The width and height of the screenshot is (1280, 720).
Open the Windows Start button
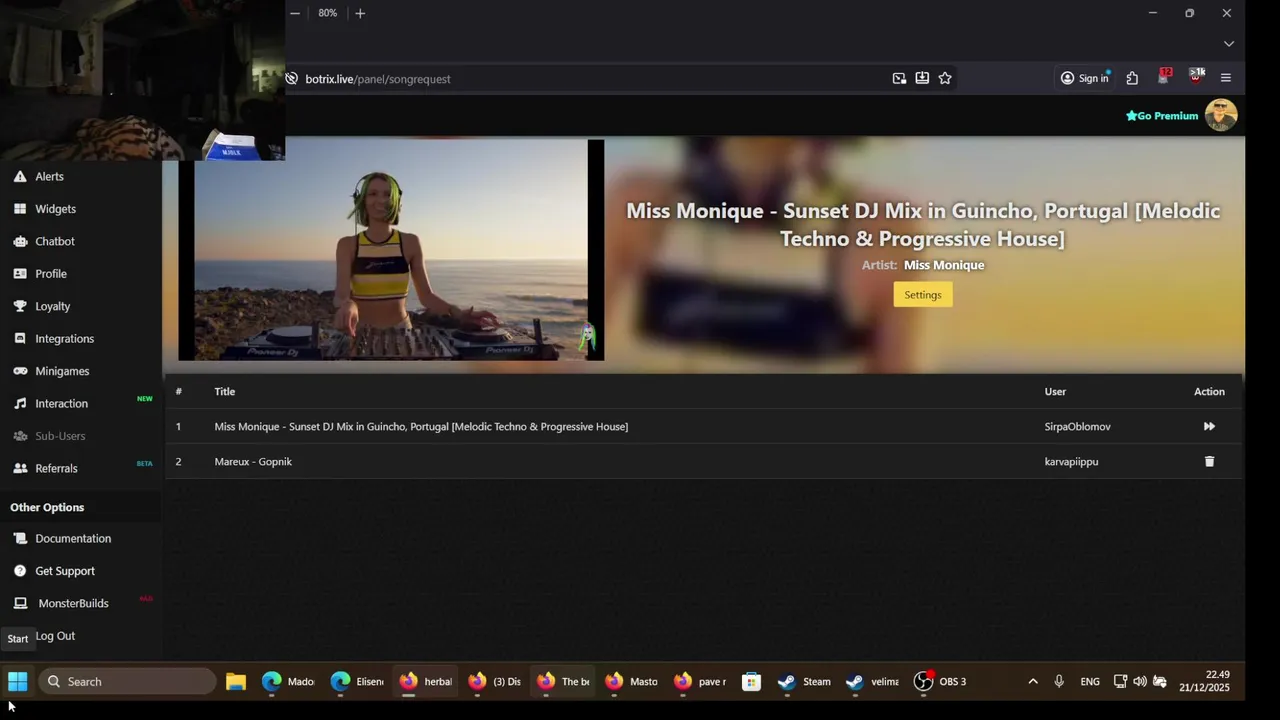point(18,682)
